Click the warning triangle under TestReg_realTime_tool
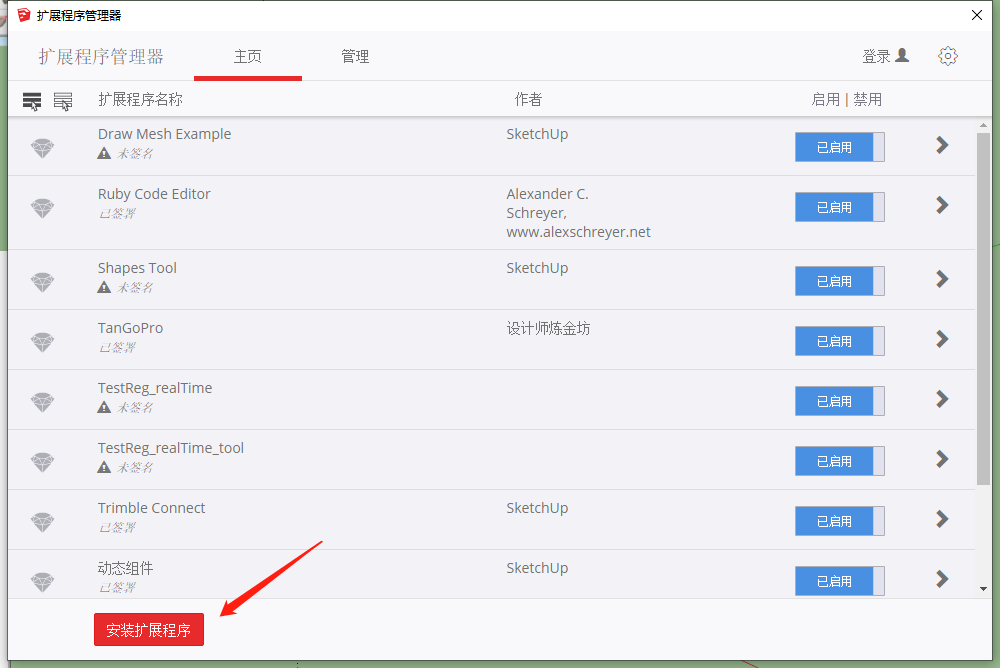This screenshot has width=1000, height=668. pos(104,467)
